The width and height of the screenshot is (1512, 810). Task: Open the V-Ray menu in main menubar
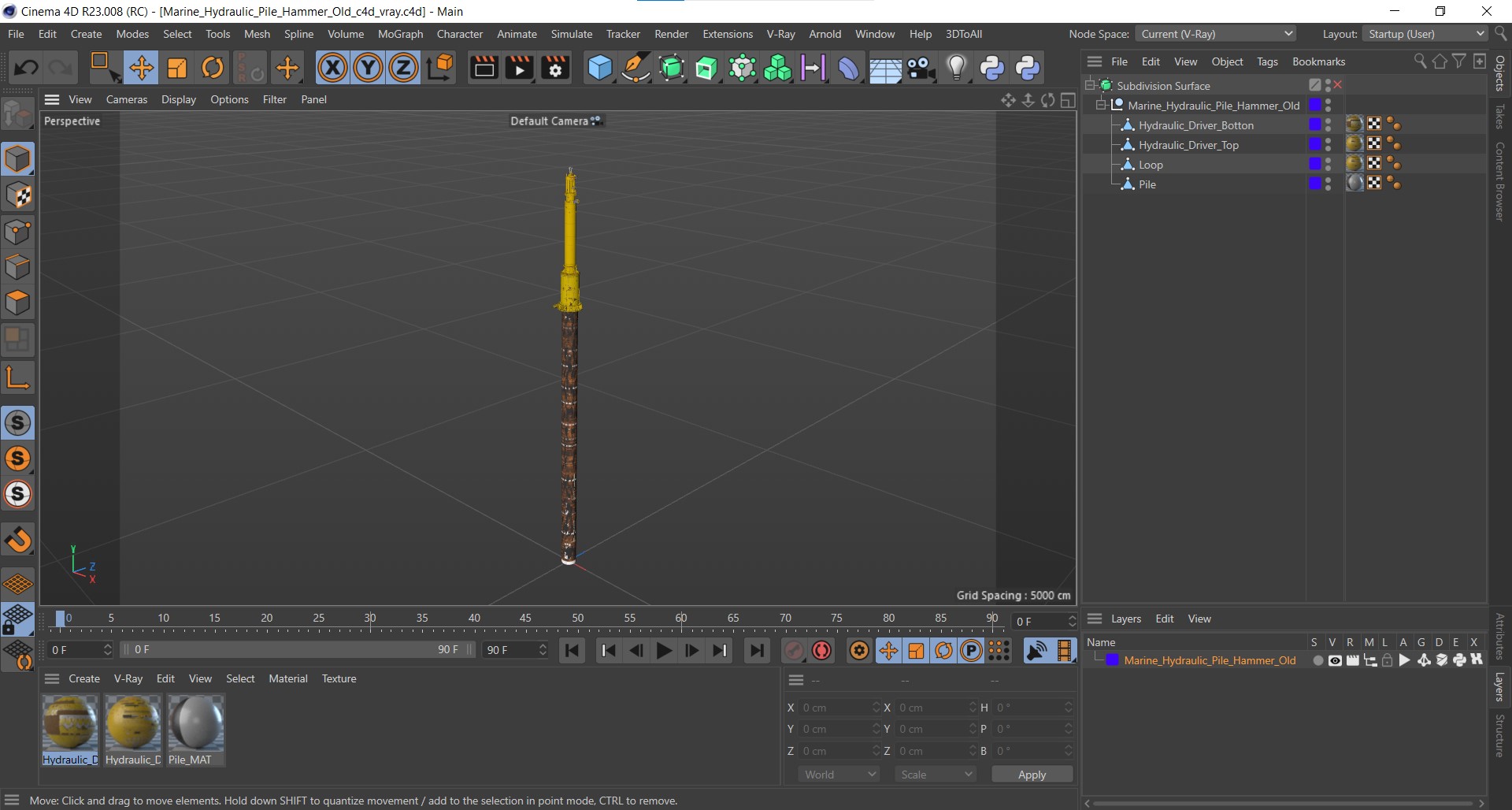(x=780, y=34)
